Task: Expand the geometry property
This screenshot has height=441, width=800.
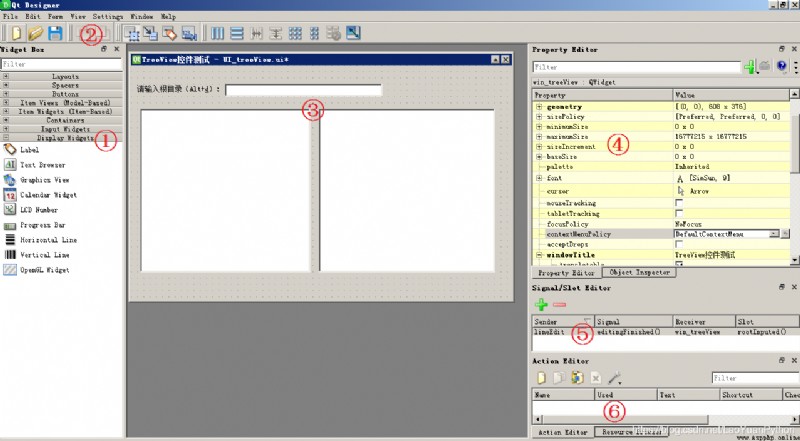Action: (x=539, y=107)
